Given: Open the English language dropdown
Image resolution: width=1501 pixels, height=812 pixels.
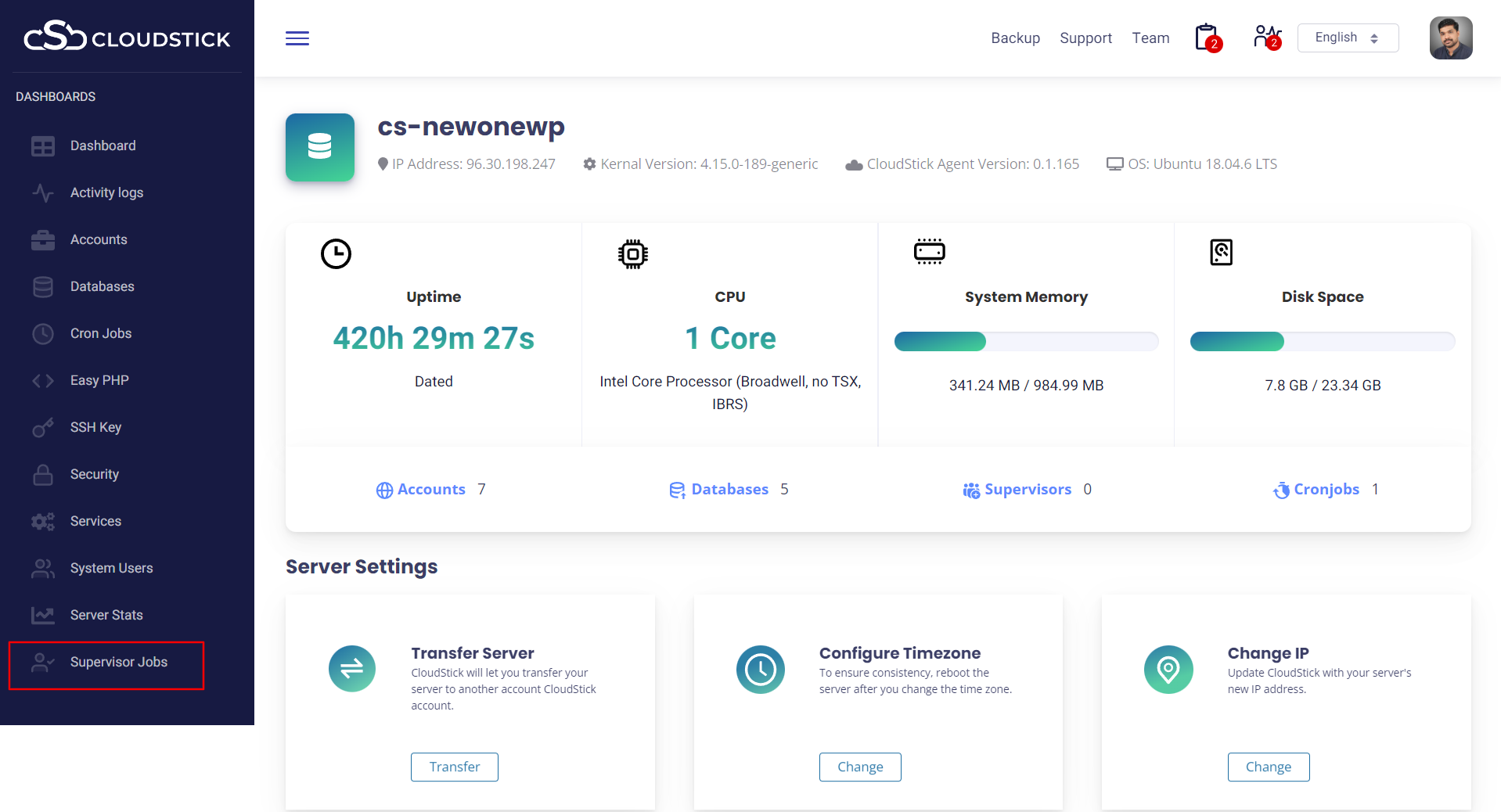Looking at the screenshot, I should (x=1347, y=38).
